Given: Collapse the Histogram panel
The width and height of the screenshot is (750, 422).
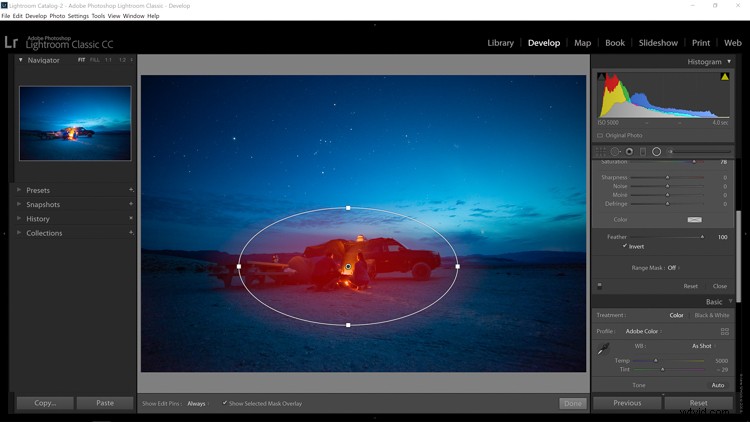Looking at the screenshot, I should pos(729,61).
